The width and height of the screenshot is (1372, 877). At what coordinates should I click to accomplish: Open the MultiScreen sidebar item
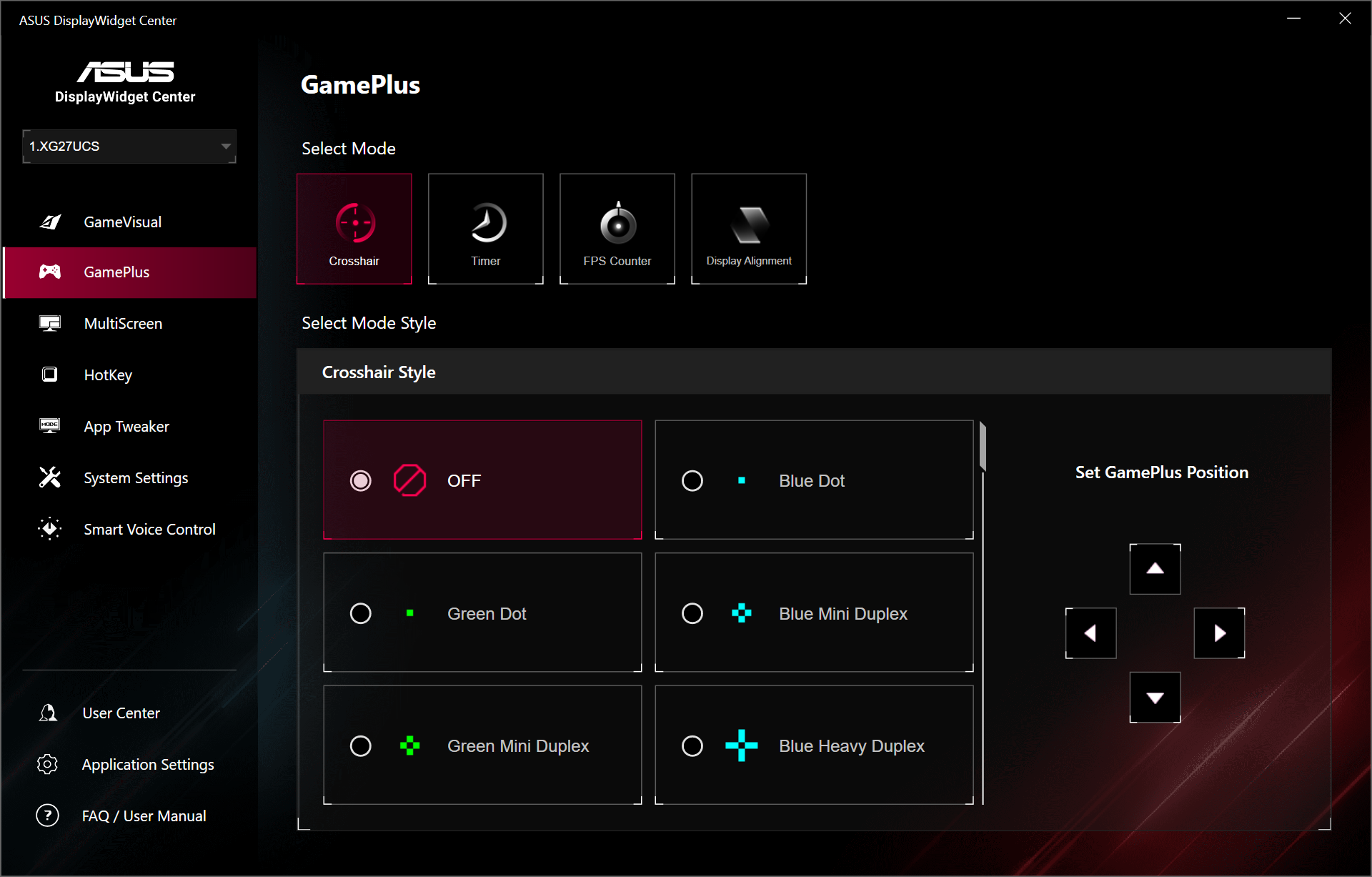[123, 324]
